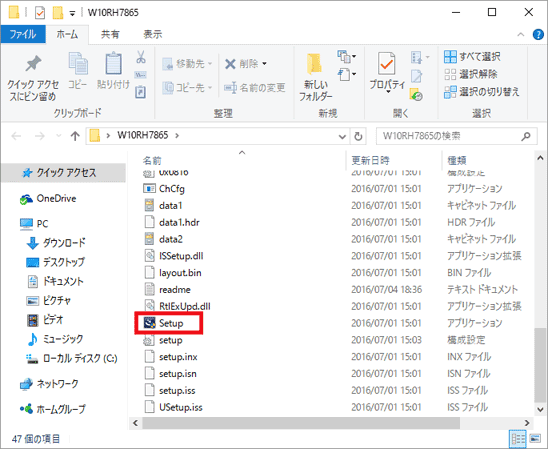The width and height of the screenshot is (548, 449).
Task: Open ドキュメント in sidebar
Action: click(x=55, y=281)
